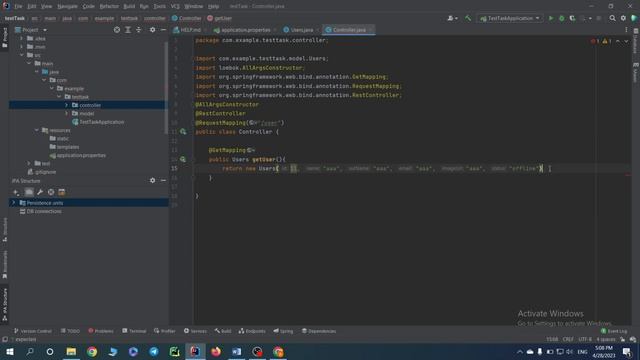This screenshot has width=640, height=360.
Task: Change UTF-8 file encoding in status bar
Action: pos(584,339)
